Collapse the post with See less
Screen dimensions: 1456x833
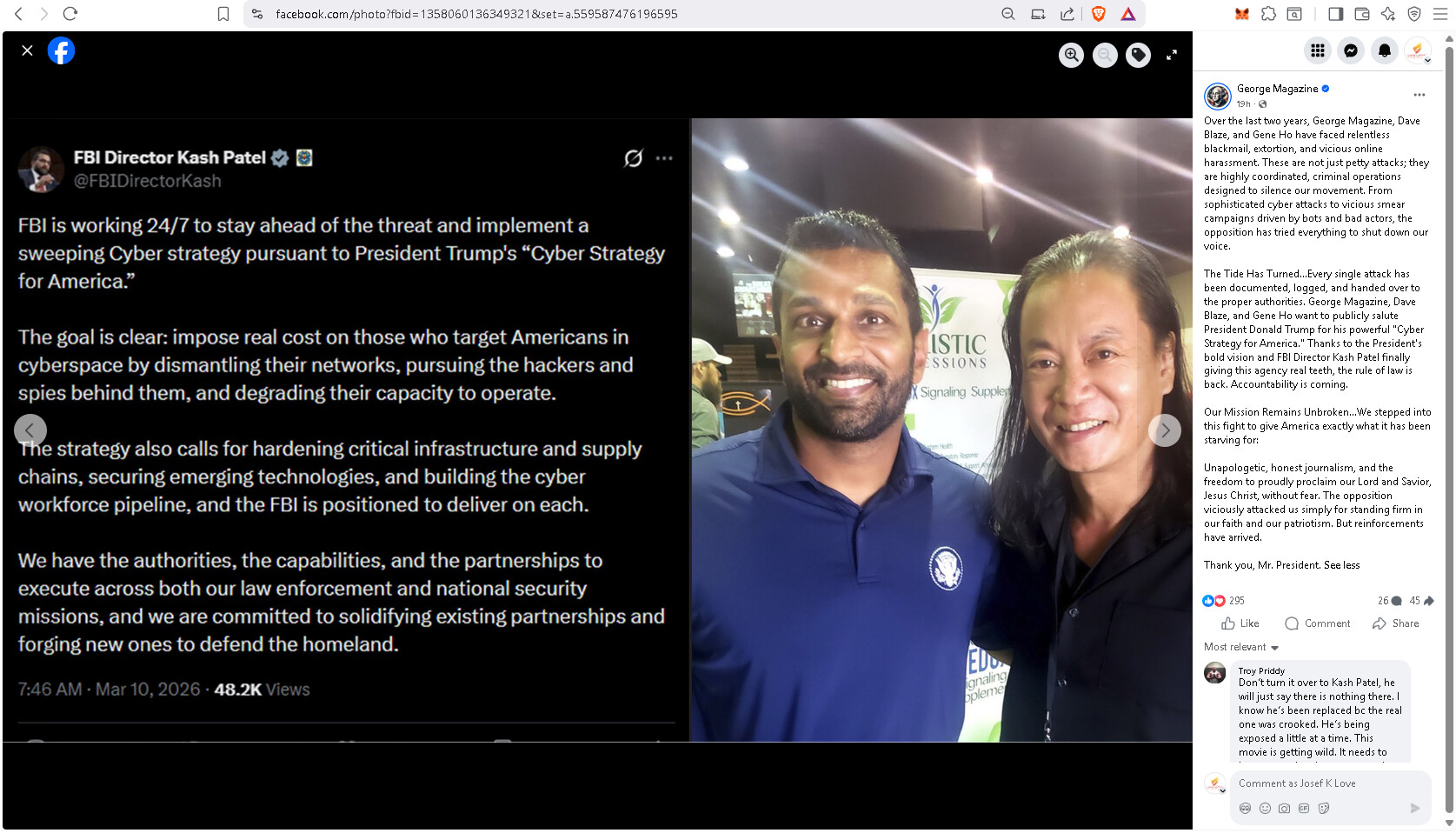(1342, 565)
